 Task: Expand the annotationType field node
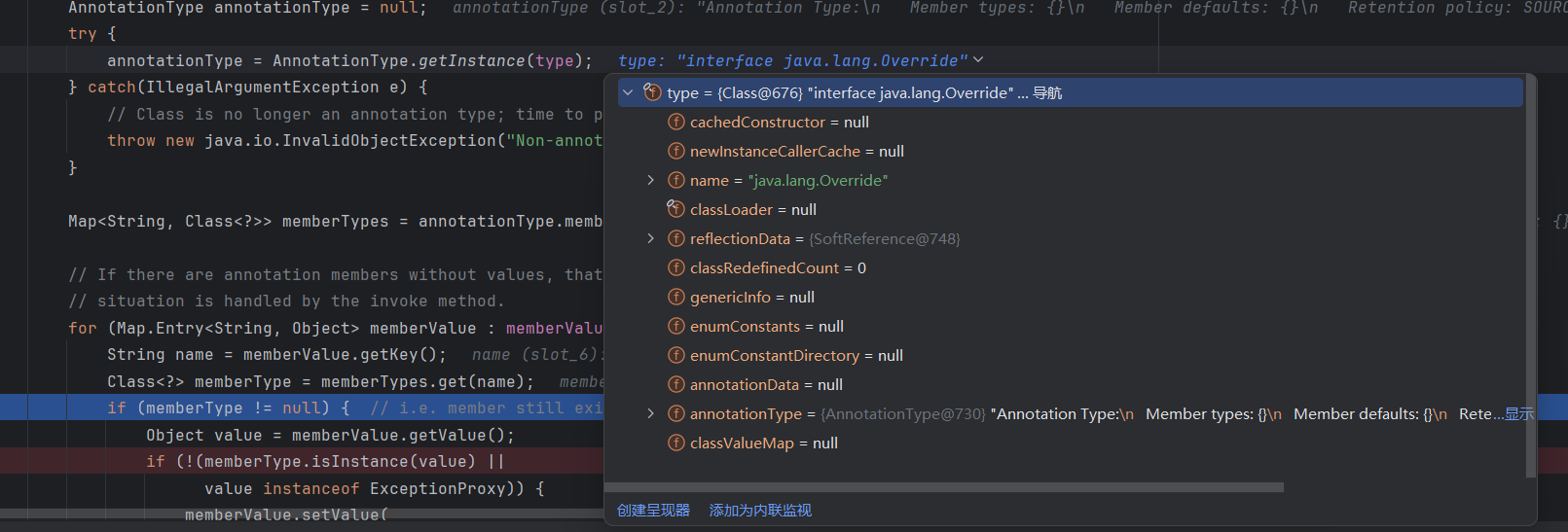point(651,413)
